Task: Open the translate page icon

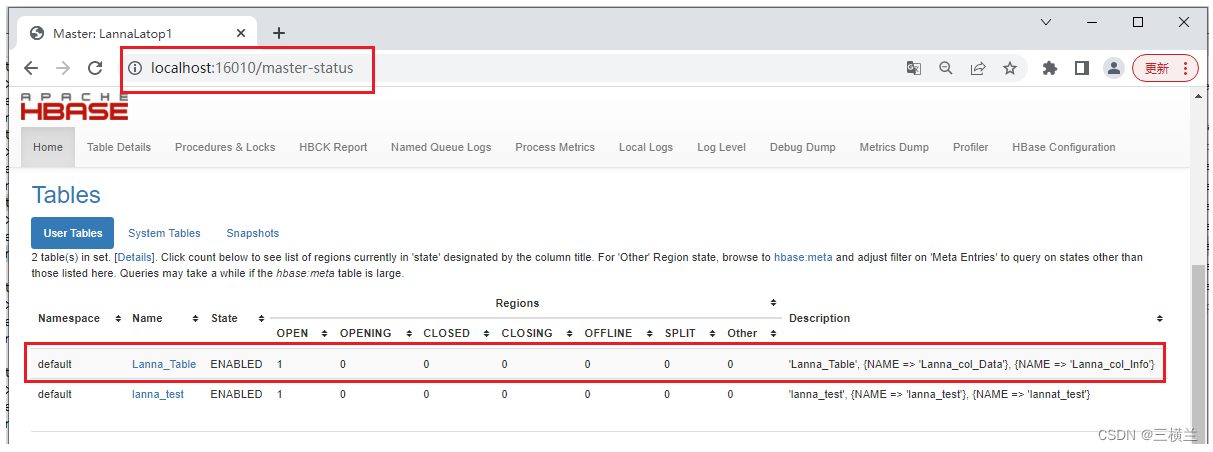Action: pos(913,68)
